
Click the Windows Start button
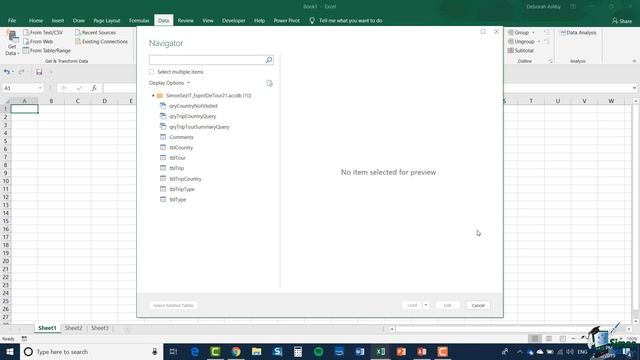coord(10,351)
